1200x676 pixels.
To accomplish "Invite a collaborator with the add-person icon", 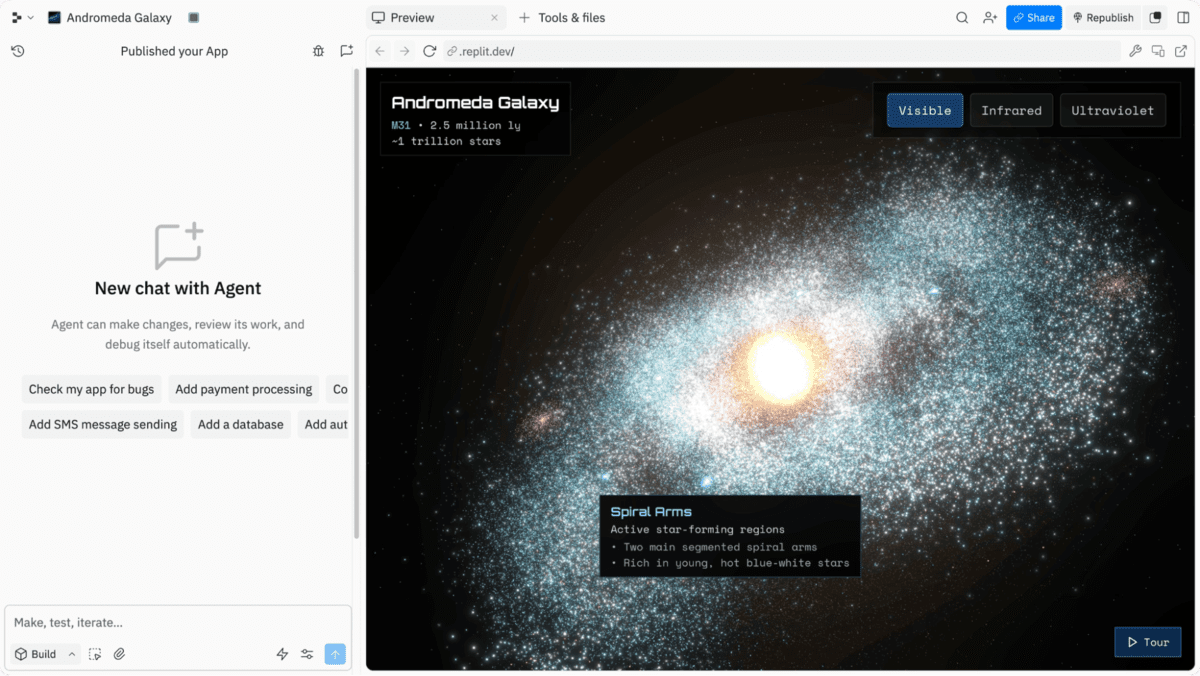I will [989, 17].
